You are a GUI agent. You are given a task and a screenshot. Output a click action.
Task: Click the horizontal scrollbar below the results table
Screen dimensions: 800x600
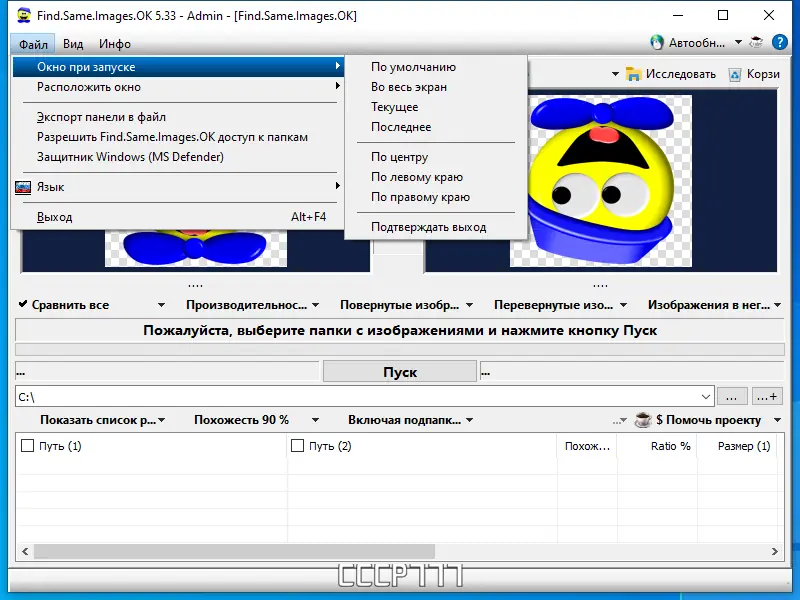(230, 551)
